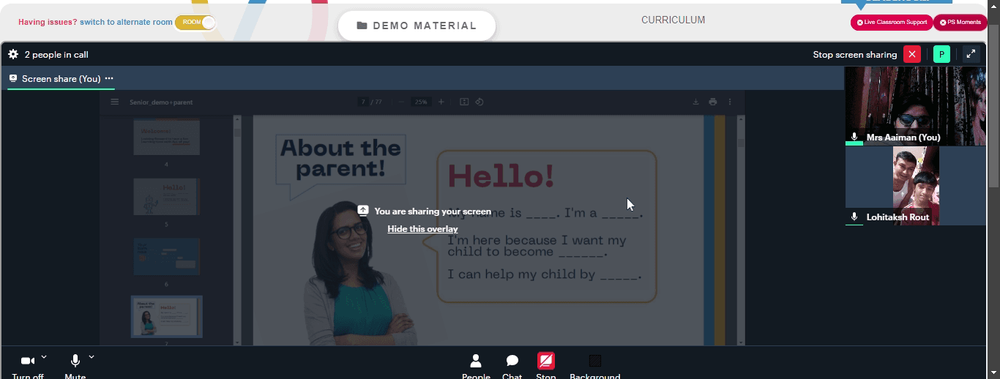The width and height of the screenshot is (1000, 379).
Task: Expand camera options chevron
Action: pos(44,357)
